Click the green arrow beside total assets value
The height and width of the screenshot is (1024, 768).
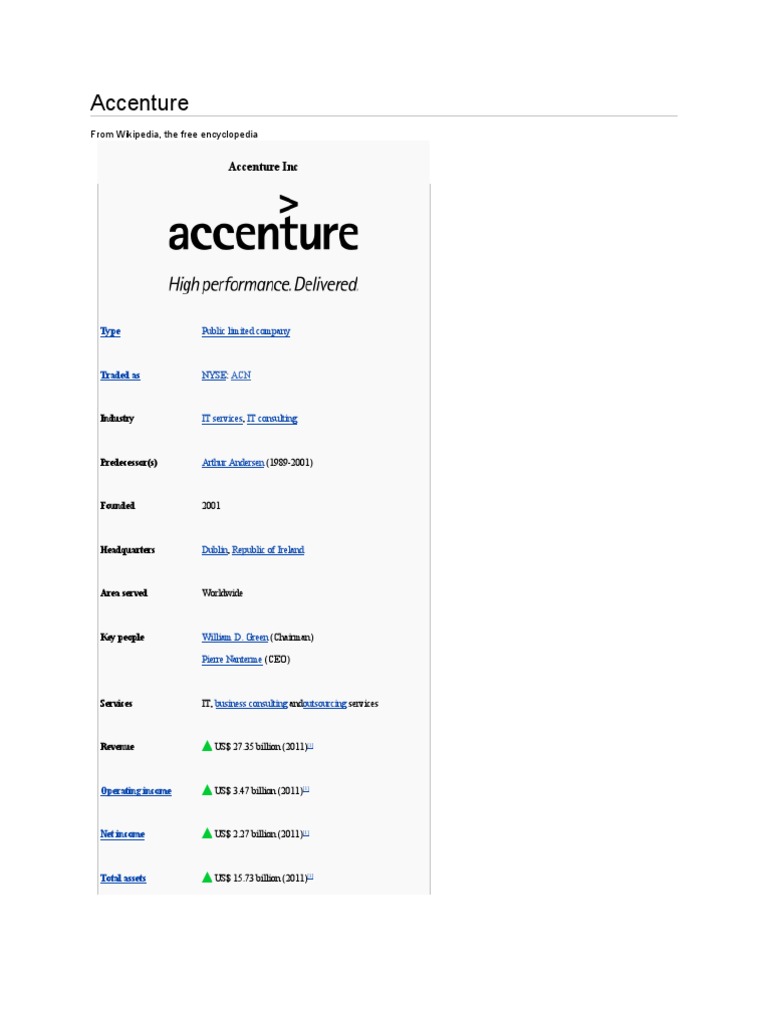click(x=207, y=877)
